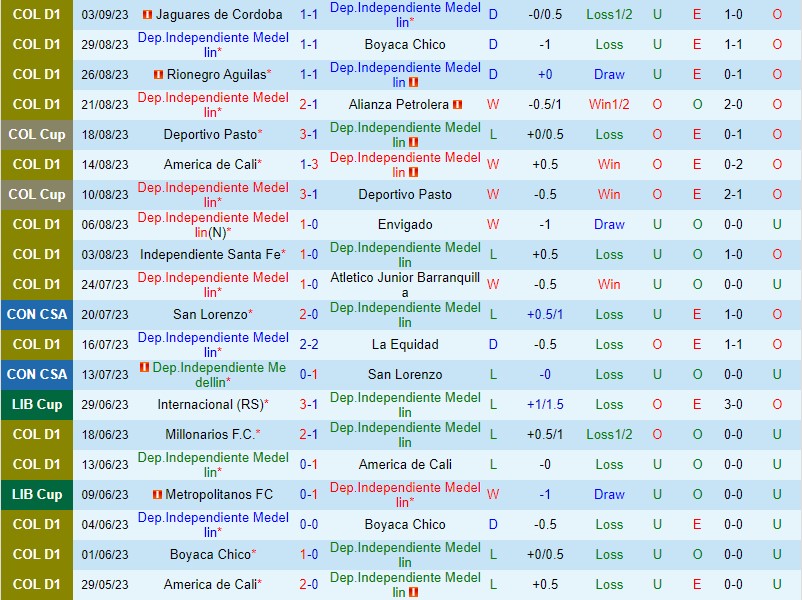The width and height of the screenshot is (802, 600).
Task: Click red card icon in 14/08/23 away team
Action: pyautogui.click(x=413, y=172)
